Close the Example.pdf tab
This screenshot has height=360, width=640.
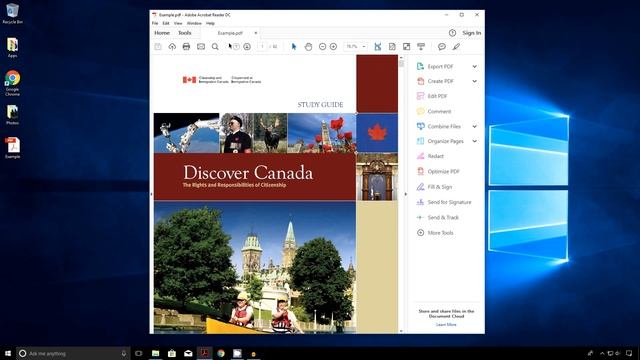256,33
